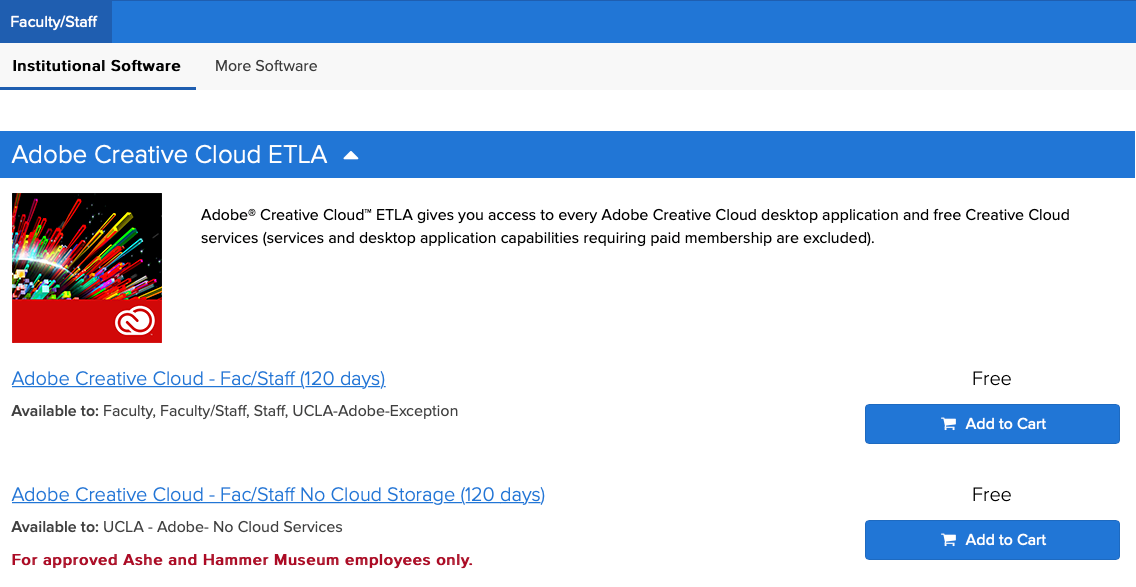This screenshot has height=587, width=1136.
Task: Click the Adobe Creative Cloud product image
Action: point(87,268)
